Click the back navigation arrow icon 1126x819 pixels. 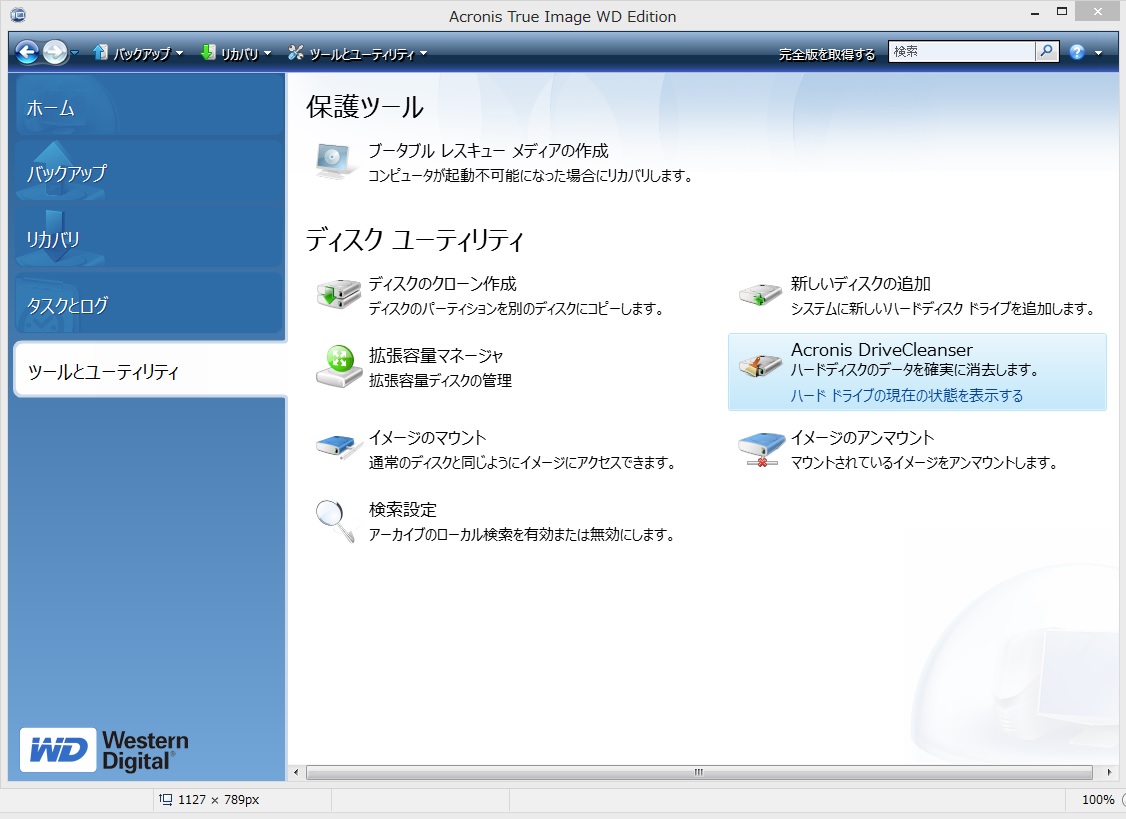coord(27,52)
